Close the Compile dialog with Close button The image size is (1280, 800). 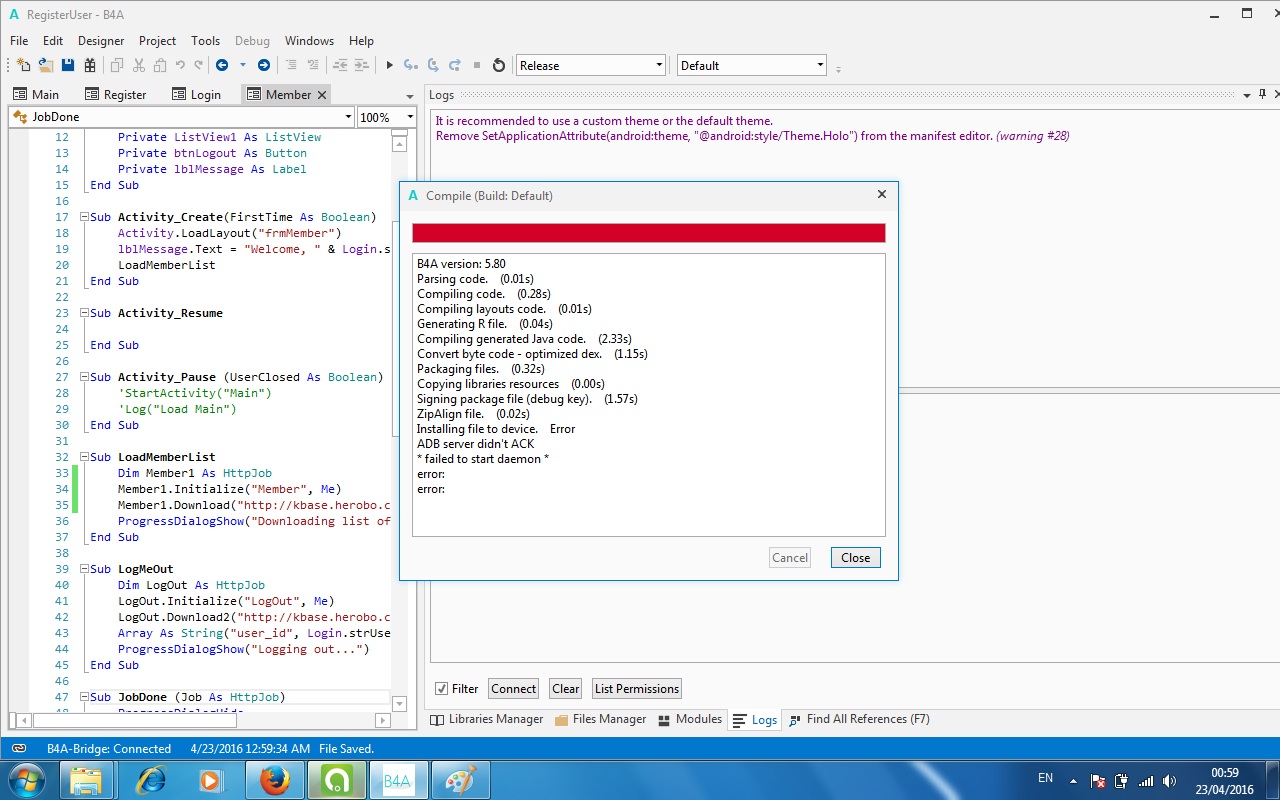855,557
